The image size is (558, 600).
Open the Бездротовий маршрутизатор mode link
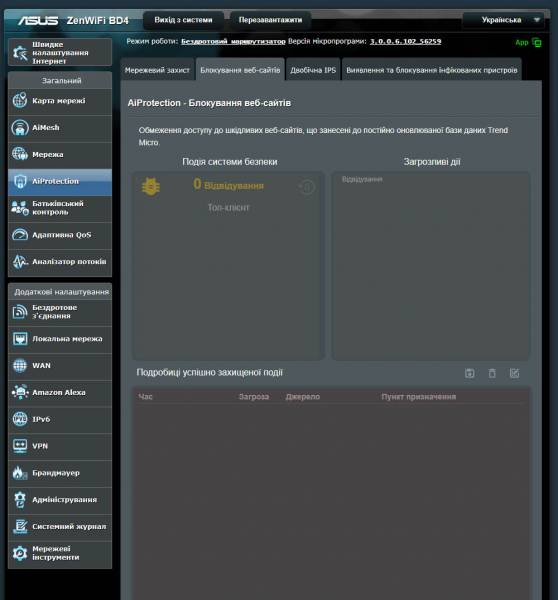233,41
